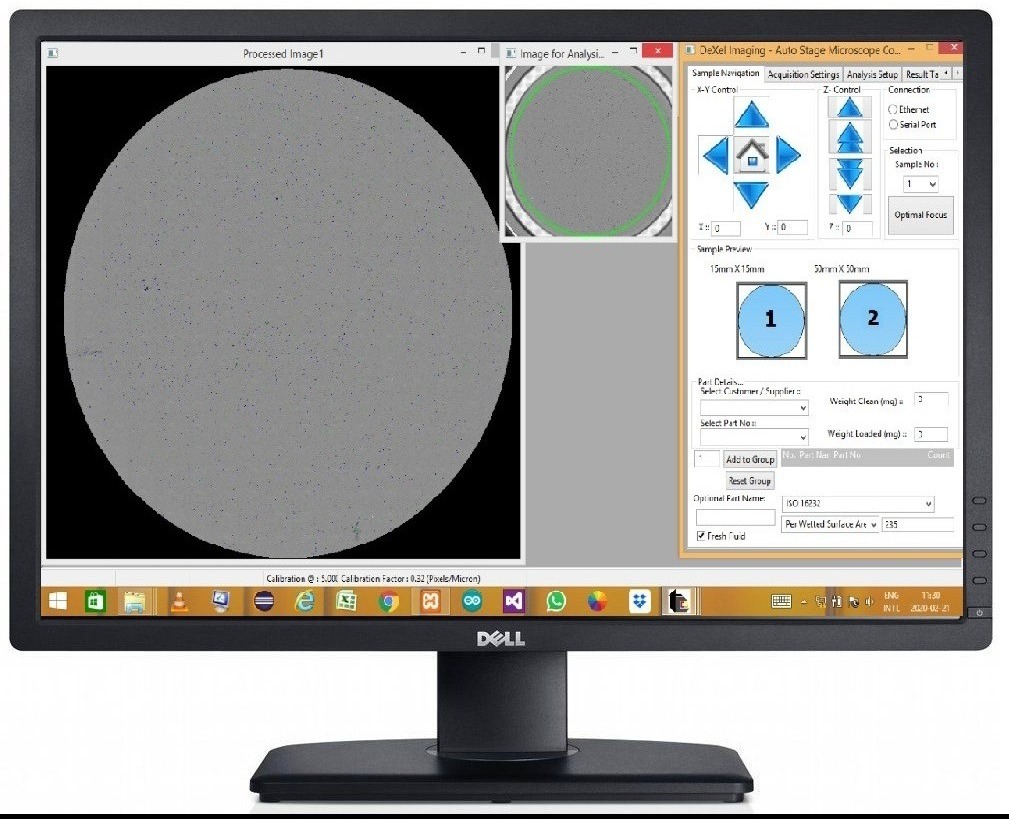
Task: Move stage left with X-Y left arrow
Action: coord(715,155)
